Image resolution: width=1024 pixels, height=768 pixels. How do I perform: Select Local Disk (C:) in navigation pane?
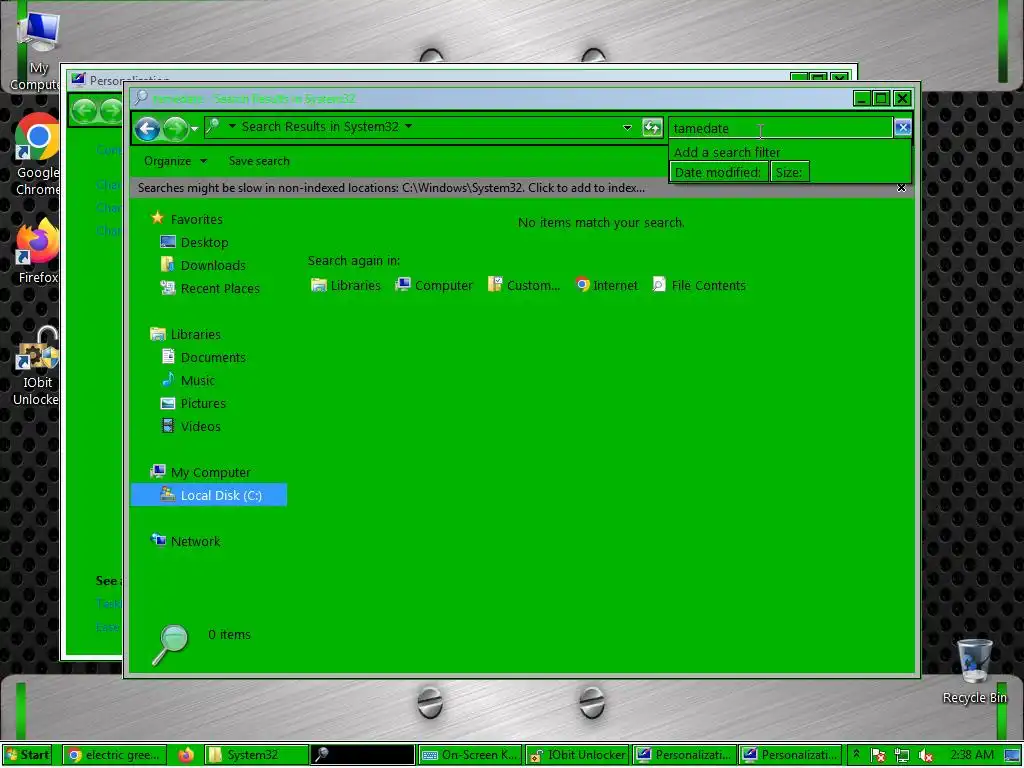pyautogui.click(x=209, y=495)
